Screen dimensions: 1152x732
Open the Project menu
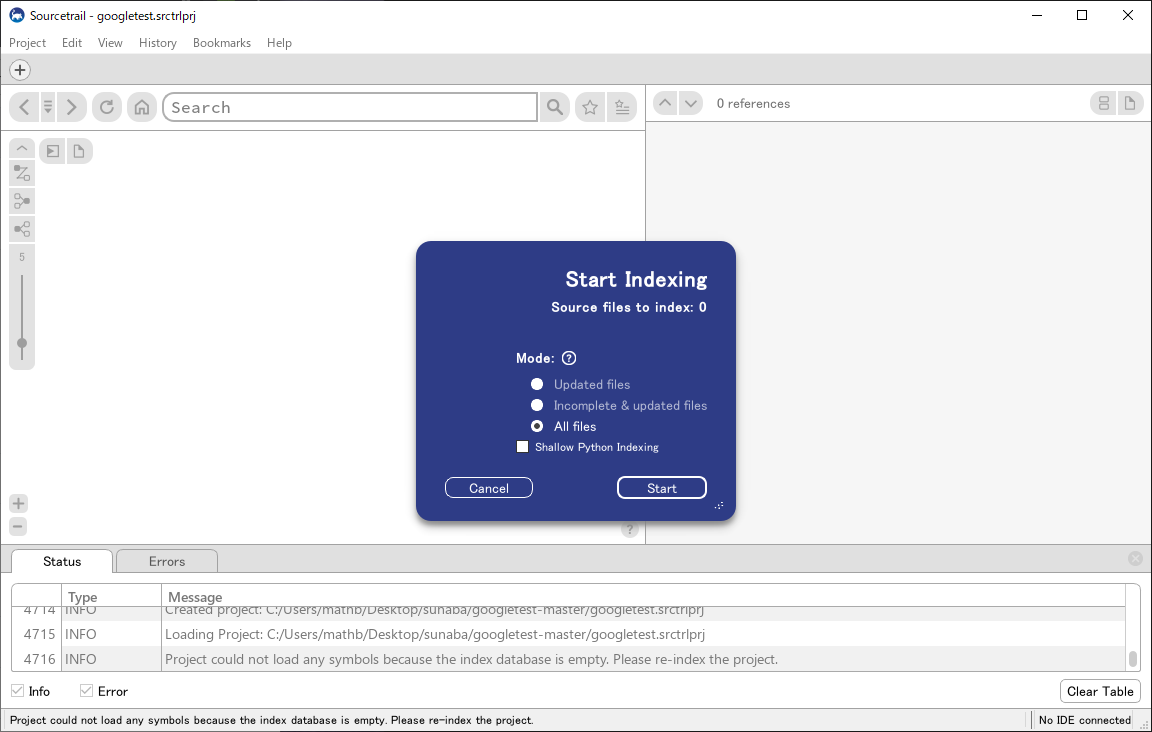pos(27,43)
